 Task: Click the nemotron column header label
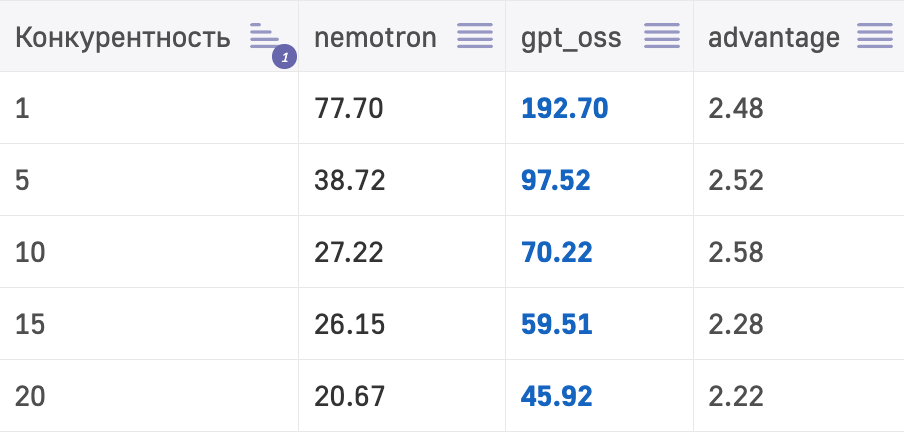[x=375, y=38]
